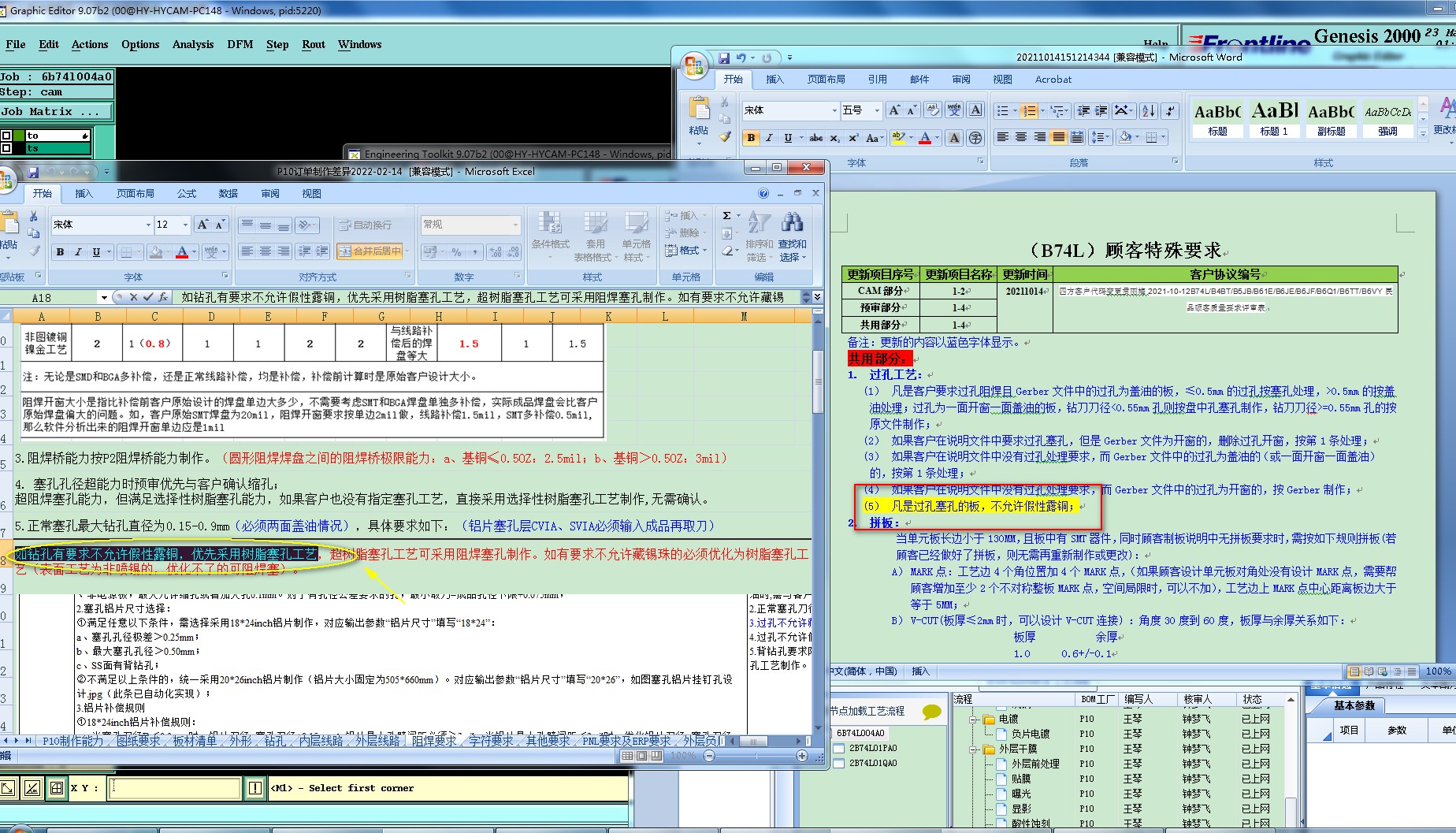Apply the 标题 1 style in Word
Screen dimensions: 1456x833
coord(1275,118)
